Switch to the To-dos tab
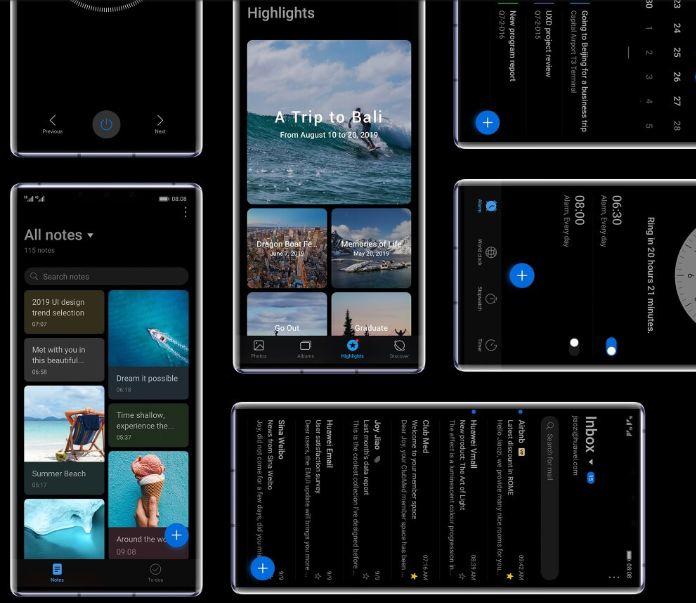The height and width of the screenshot is (603, 696). click(x=155, y=572)
